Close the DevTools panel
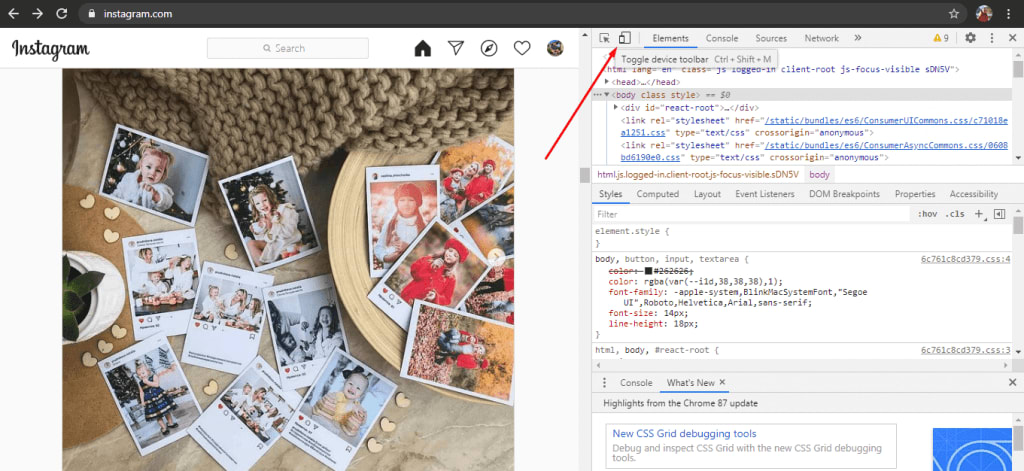Viewport: 1024px width, 471px height. point(1012,38)
